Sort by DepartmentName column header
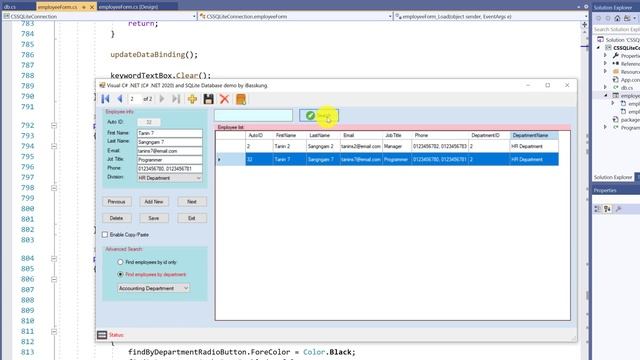 [x=534, y=135]
